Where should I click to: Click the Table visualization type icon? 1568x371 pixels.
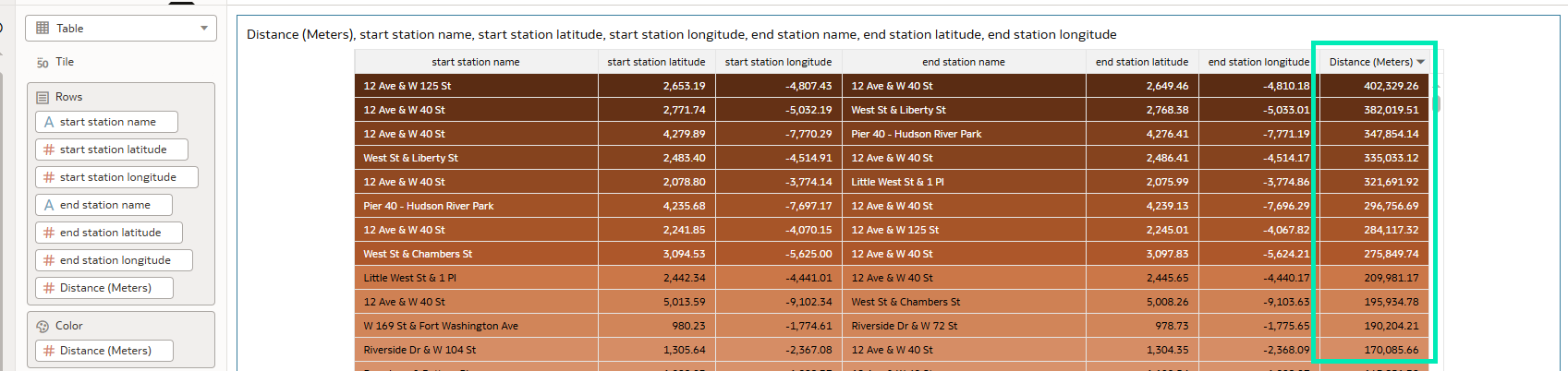[x=43, y=29]
